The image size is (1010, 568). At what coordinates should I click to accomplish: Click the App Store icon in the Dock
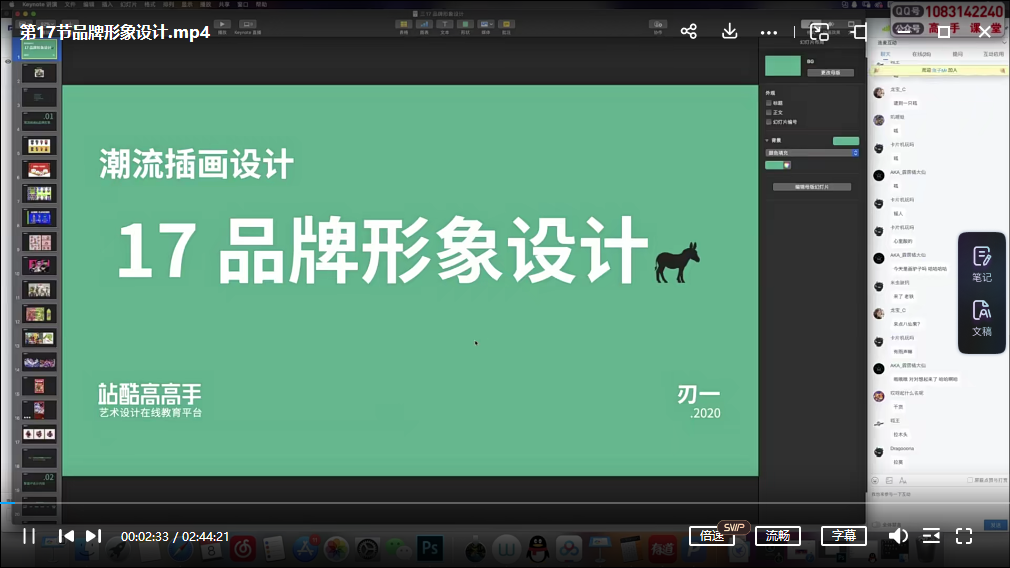pyautogui.click(x=305, y=549)
